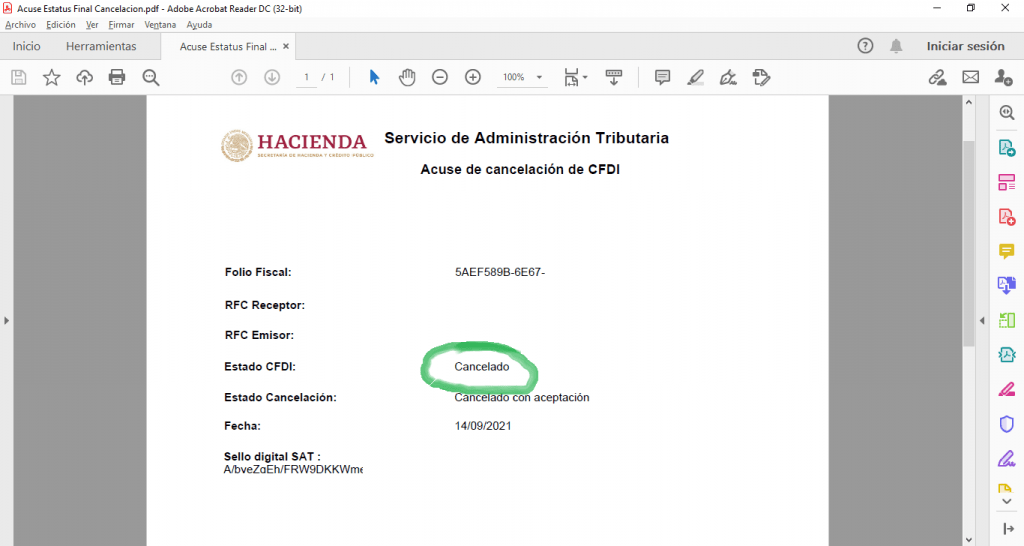Open Export PDF tool in right panel
Screen dimensions: 1024x546
(x=1007, y=148)
